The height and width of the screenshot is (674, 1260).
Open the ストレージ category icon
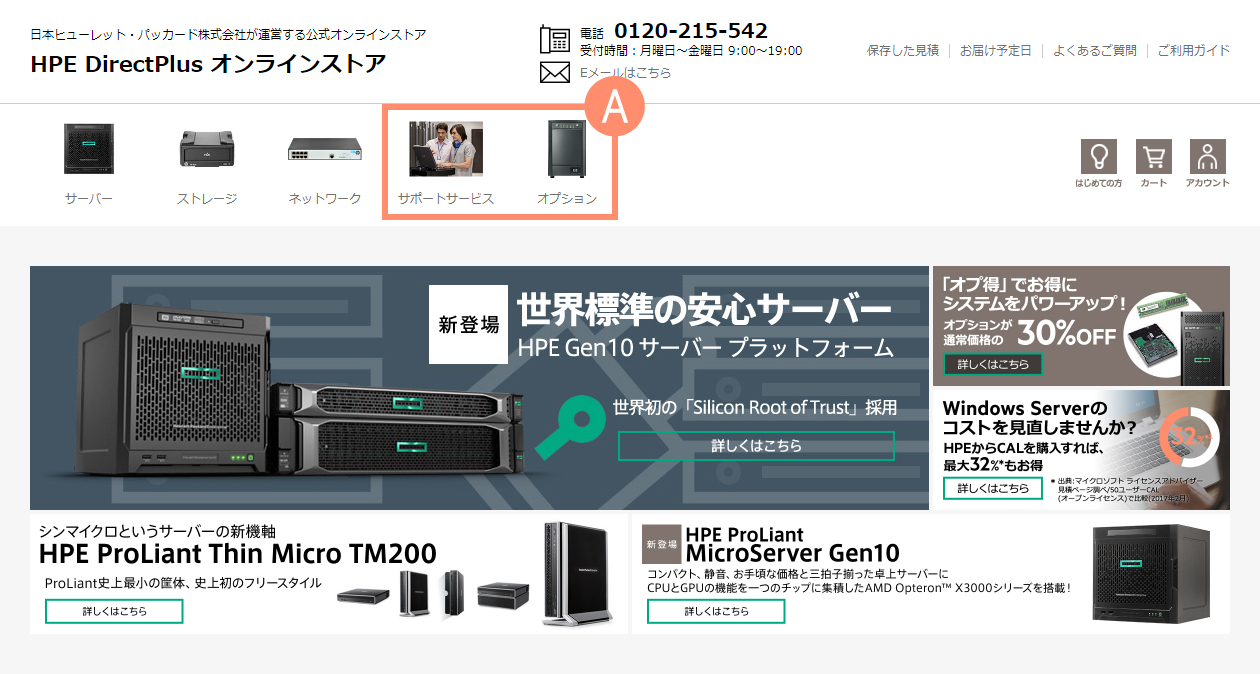(x=206, y=149)
